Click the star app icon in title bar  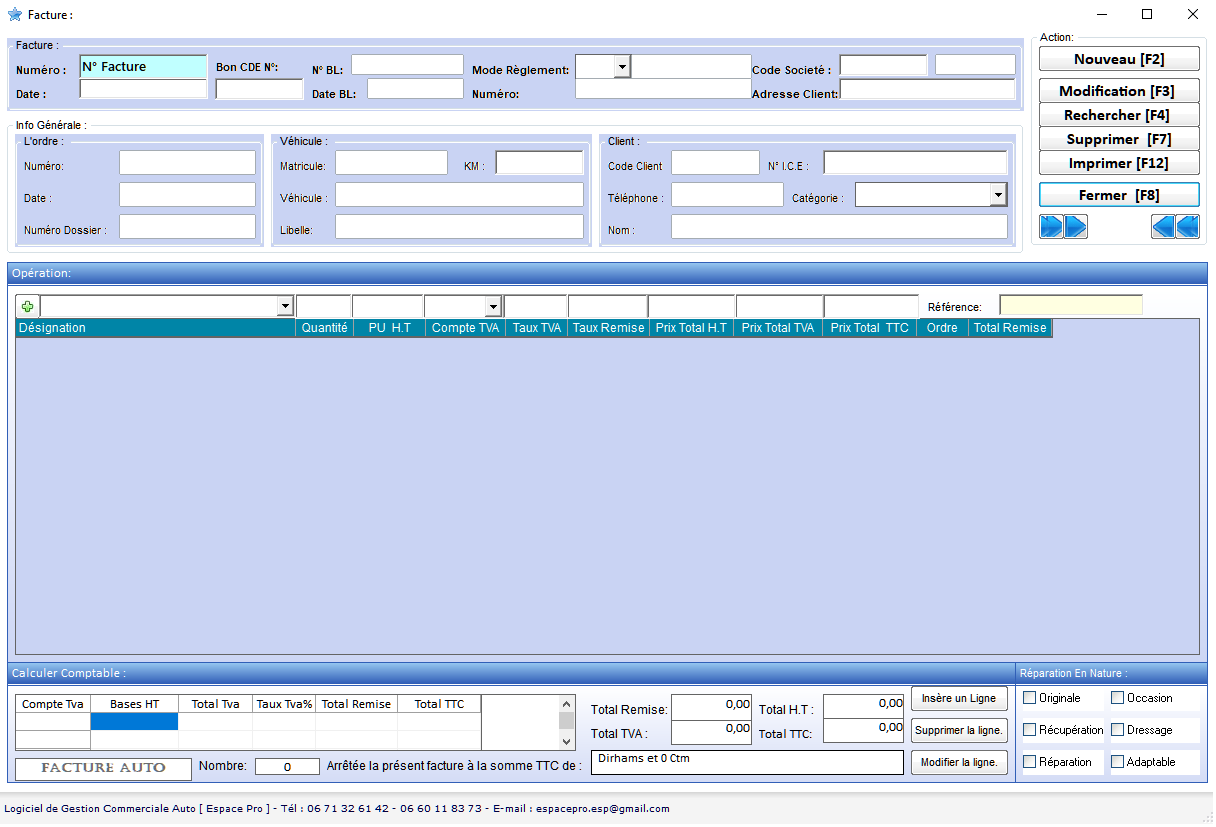click(15, 15)
